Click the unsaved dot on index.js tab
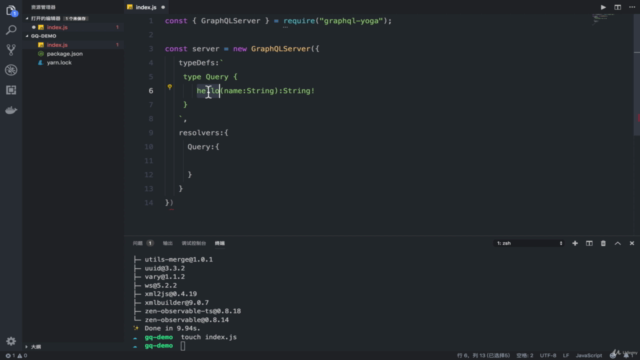 (163, 7)
